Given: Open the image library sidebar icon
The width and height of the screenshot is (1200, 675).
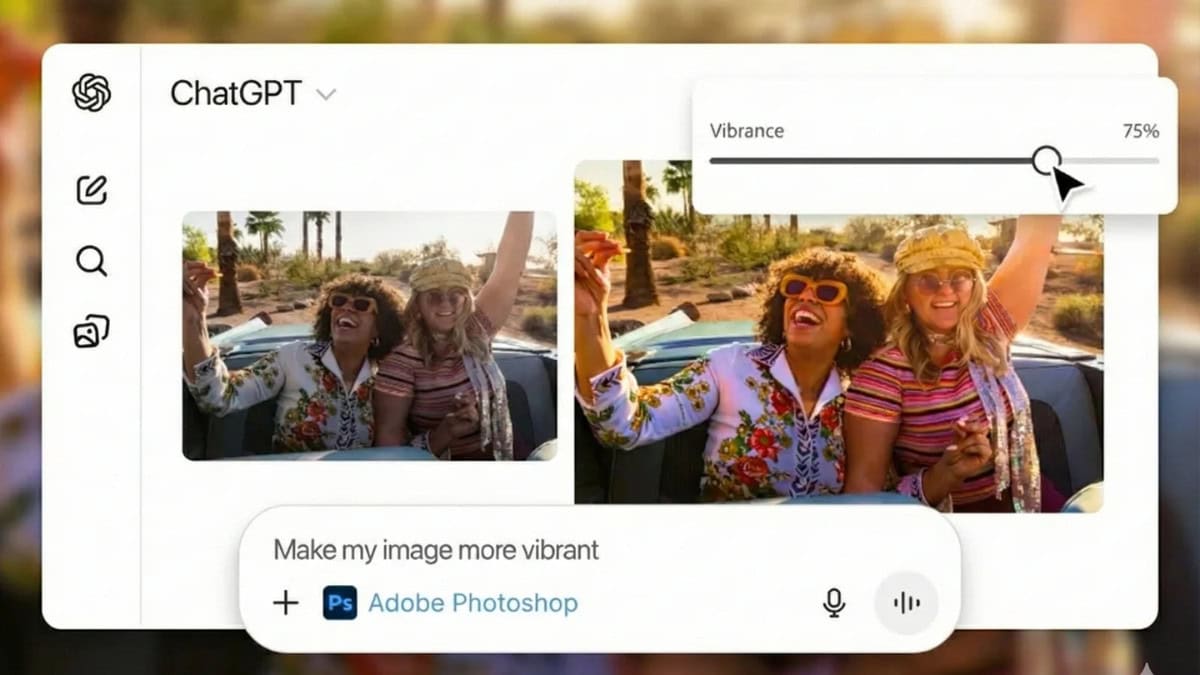Looking at the screenshot, I should (91, 332).
